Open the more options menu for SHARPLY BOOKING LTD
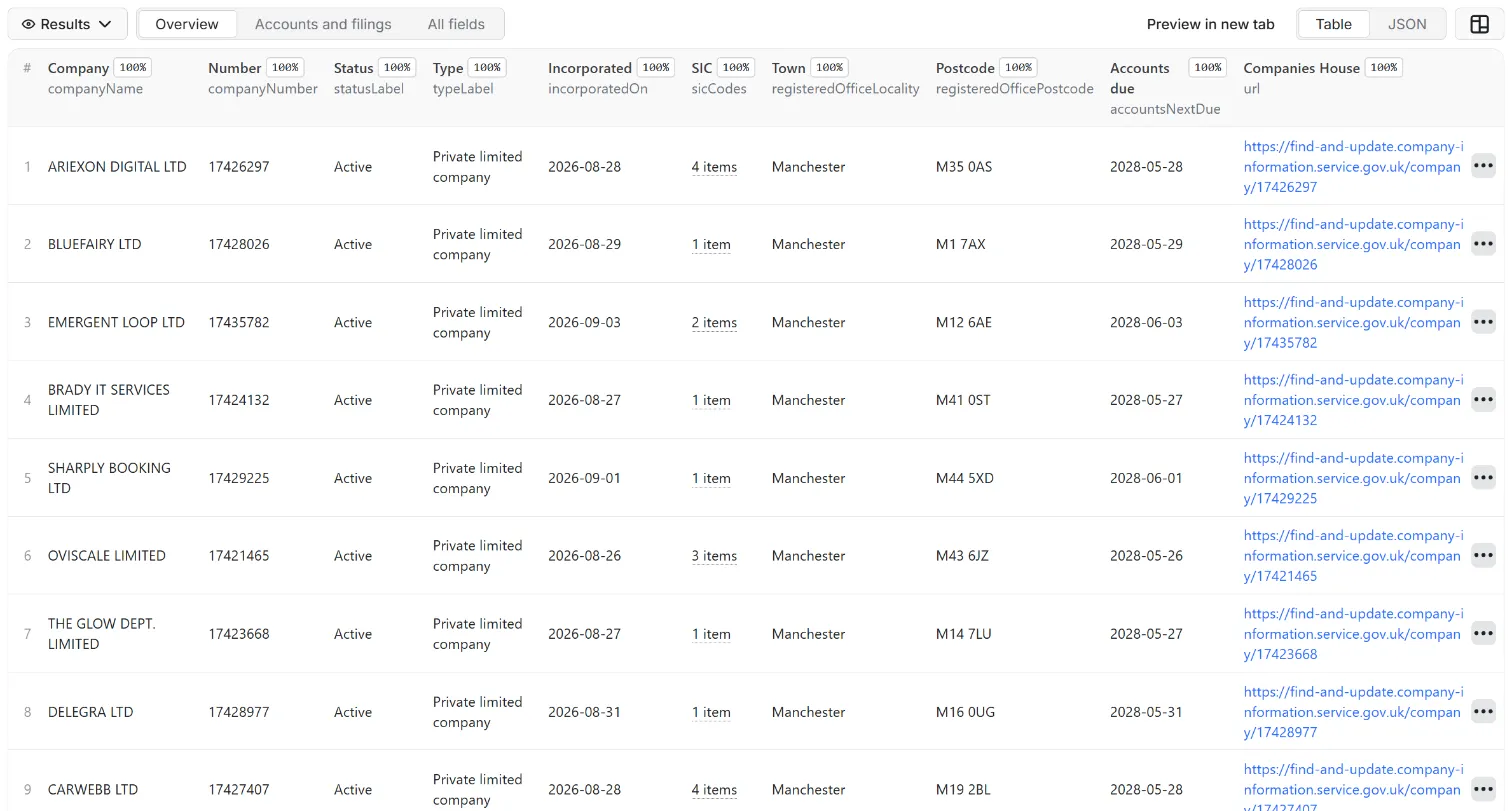1512x811 pixels. pyautogui.click(x=1483, y=478)
